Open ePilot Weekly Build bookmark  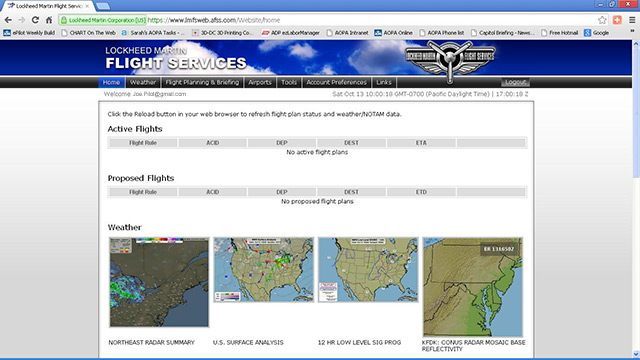tap(29, 33)
